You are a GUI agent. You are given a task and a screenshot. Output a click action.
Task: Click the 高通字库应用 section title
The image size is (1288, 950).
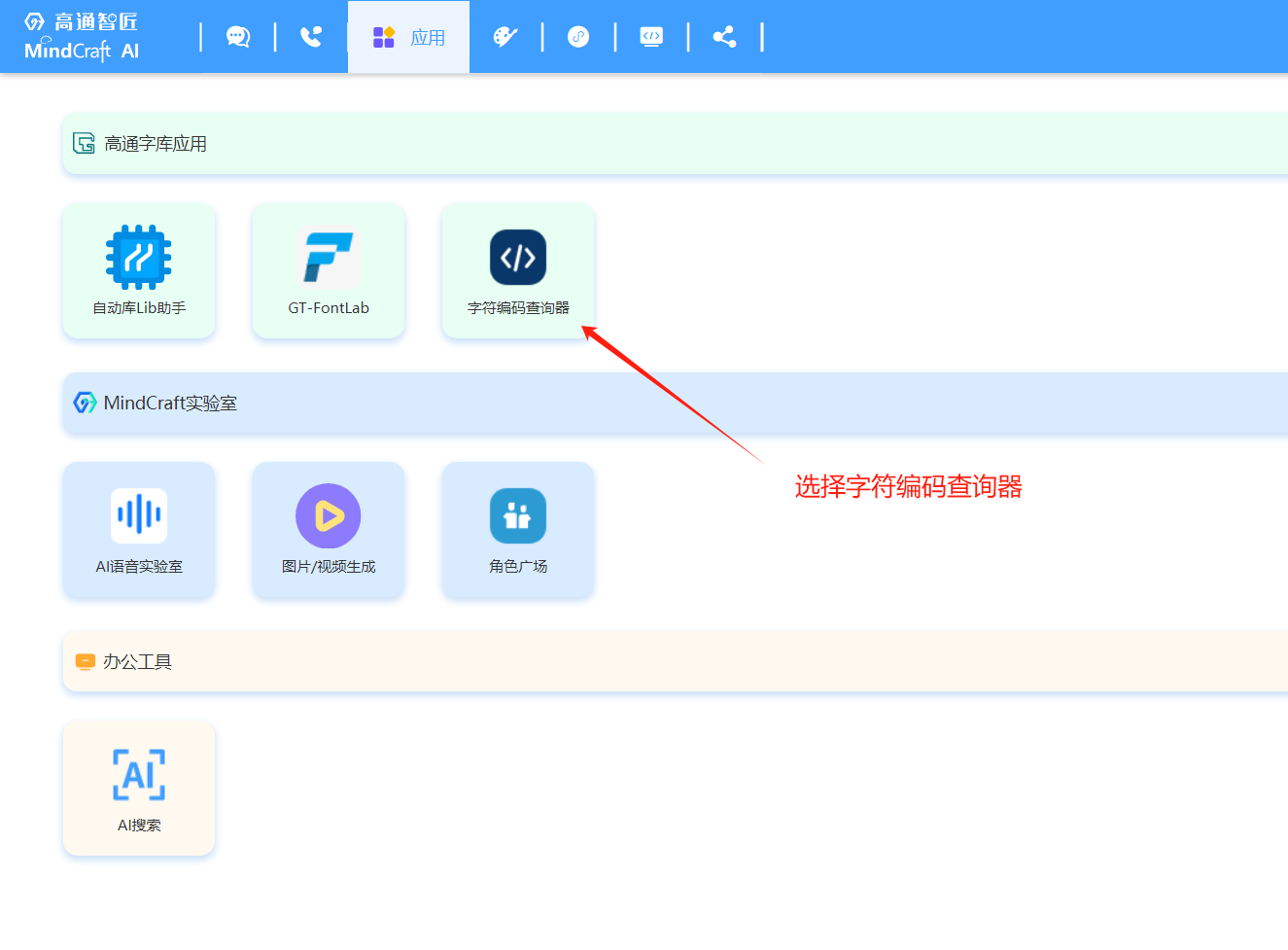pyautogui.click(x=156, y=144)
